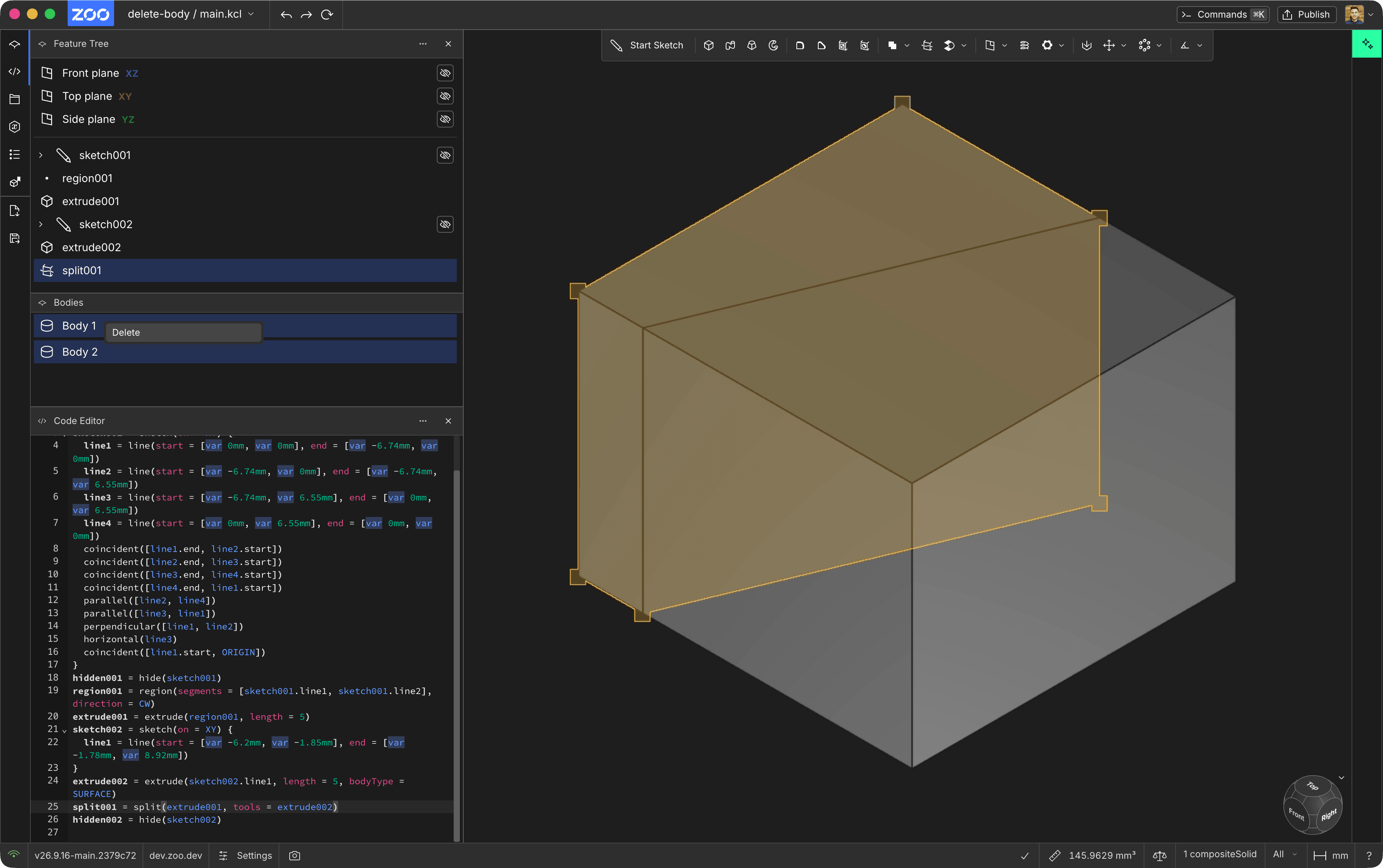Select the Loft tool icon
Viewport: 1383px width, 868px height.
(751, 45)
